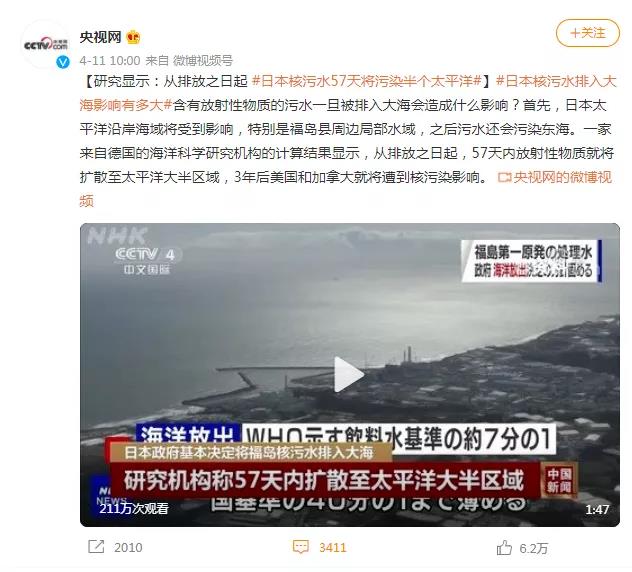Like the post with thumbs-up icon
632x572 pixels.
504,547
